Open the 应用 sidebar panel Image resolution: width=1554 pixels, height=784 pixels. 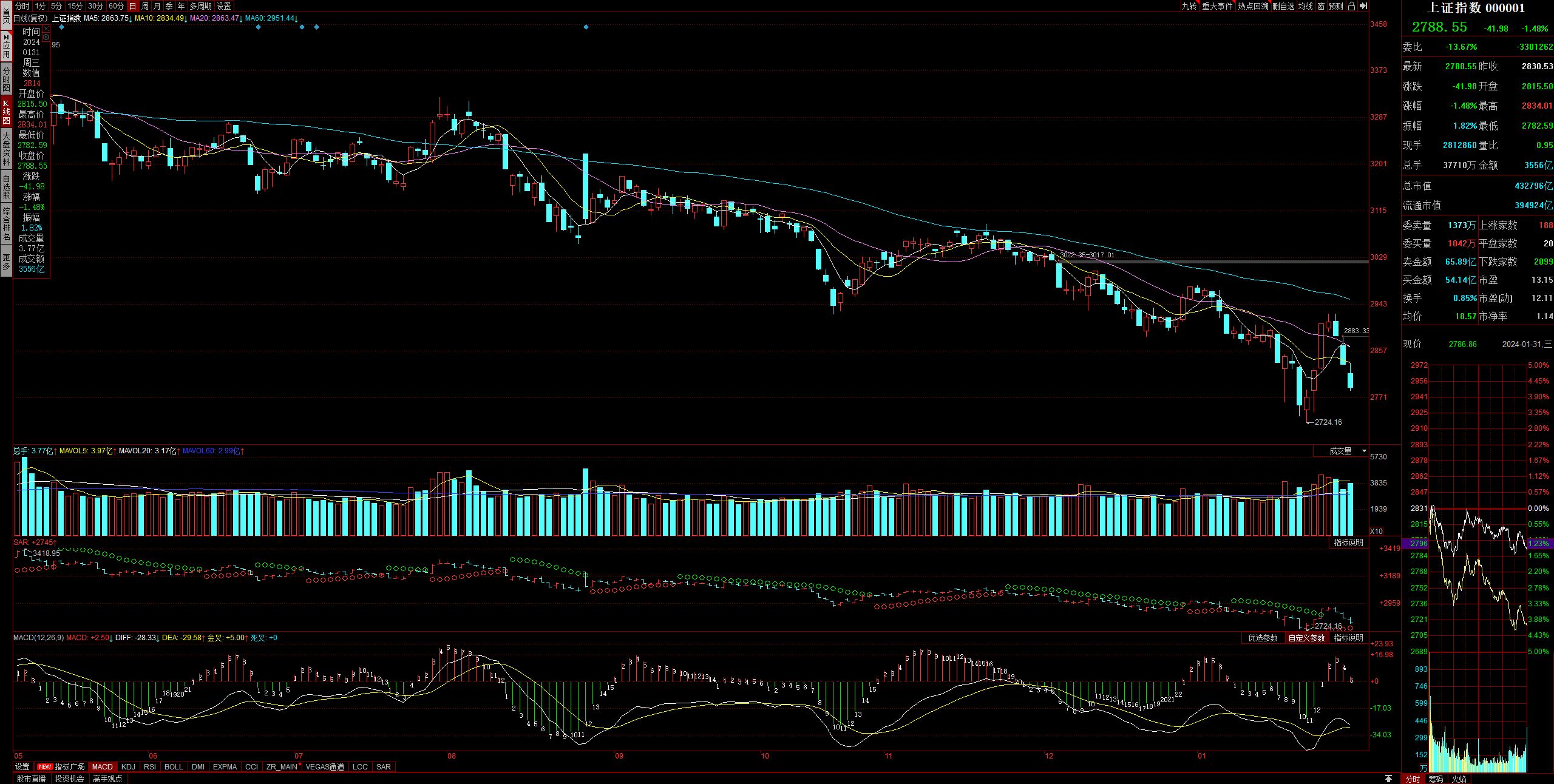6,46
